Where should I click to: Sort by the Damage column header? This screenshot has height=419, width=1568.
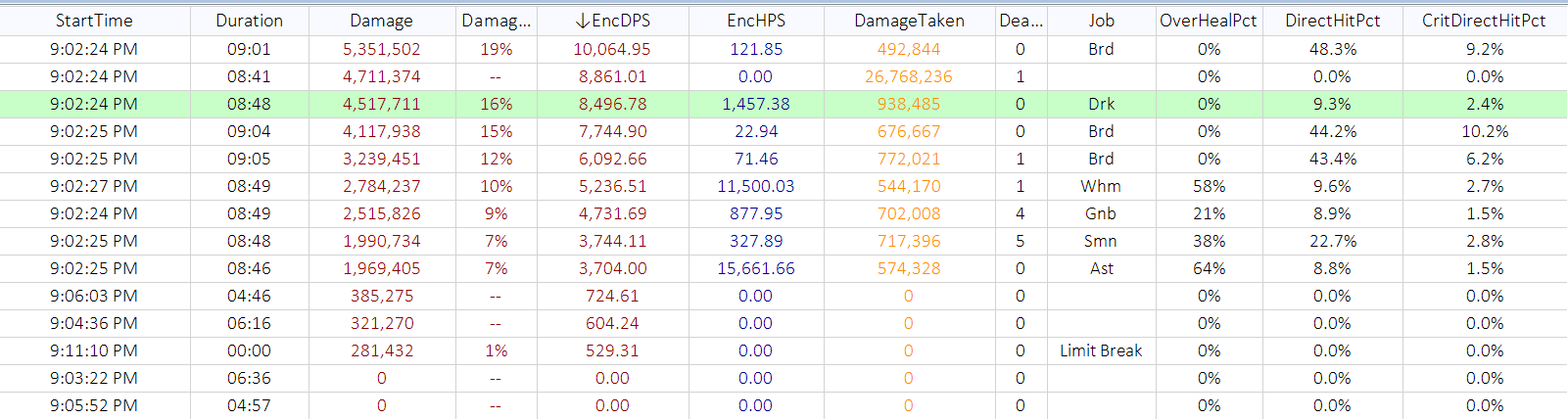tap(381, 21)
